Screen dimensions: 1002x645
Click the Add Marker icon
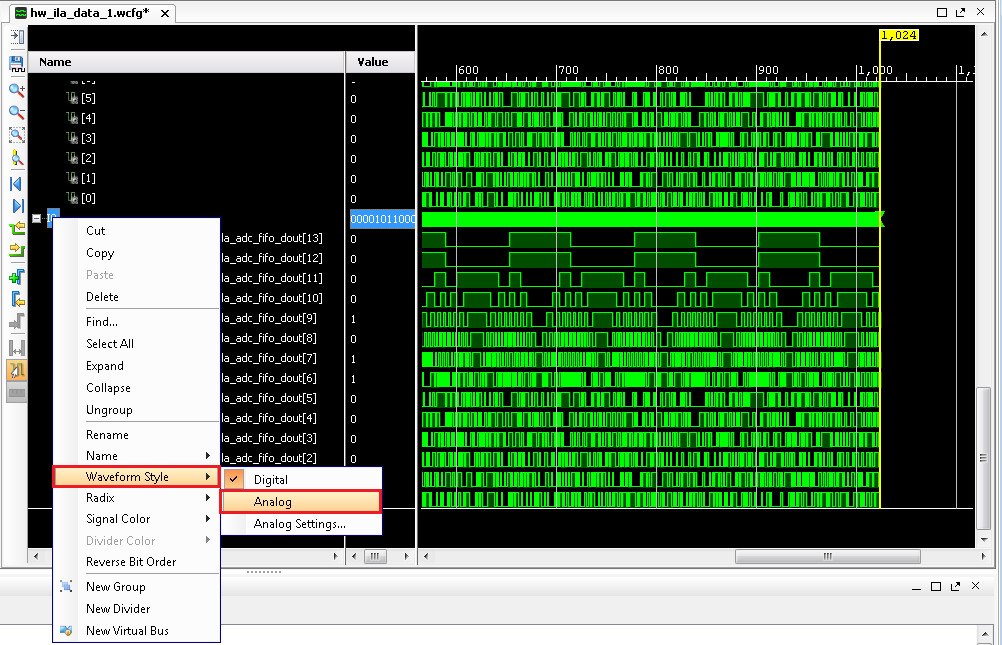coord(17,277)
